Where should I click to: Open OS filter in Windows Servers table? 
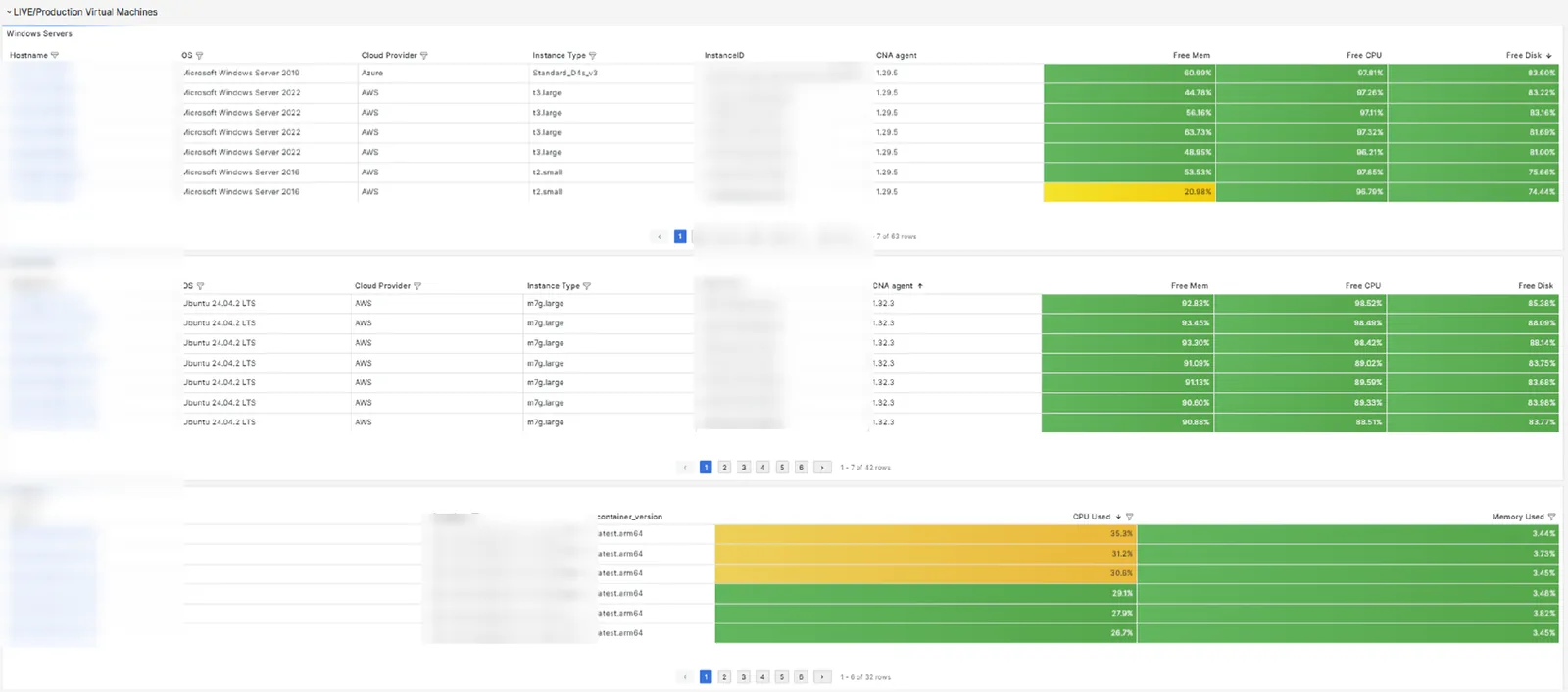(x=199, y=56)
